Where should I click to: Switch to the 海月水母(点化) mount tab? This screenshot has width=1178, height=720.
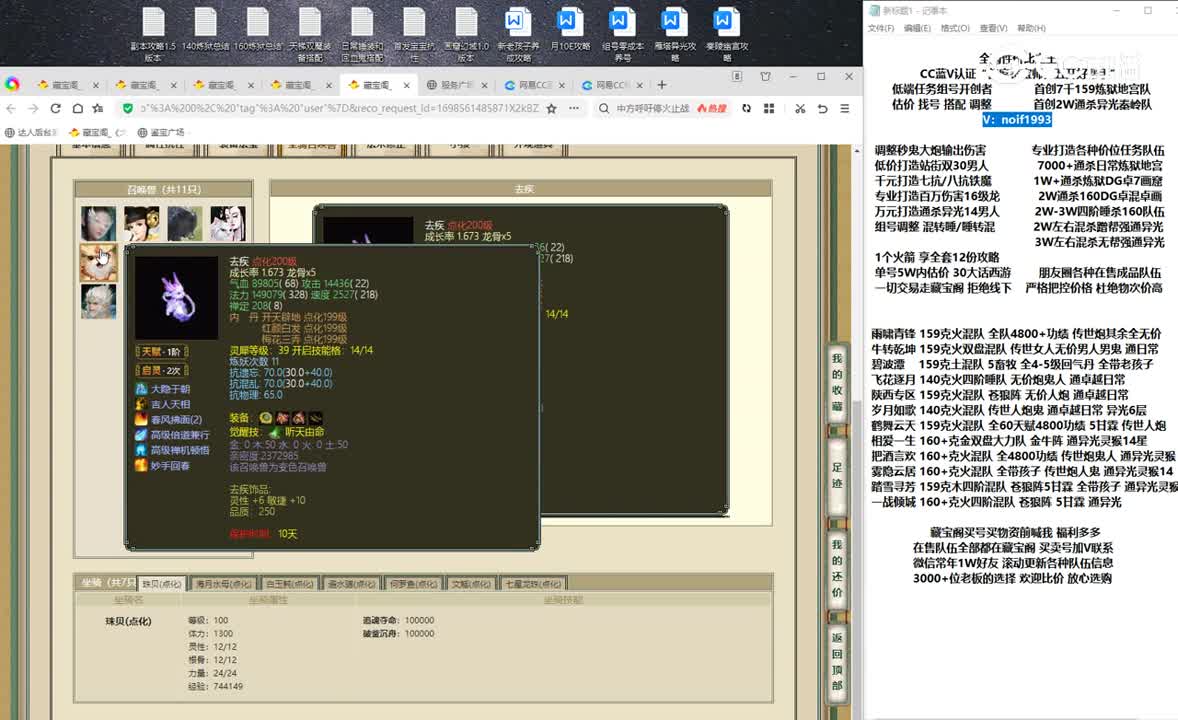click(x=223, y=584)
